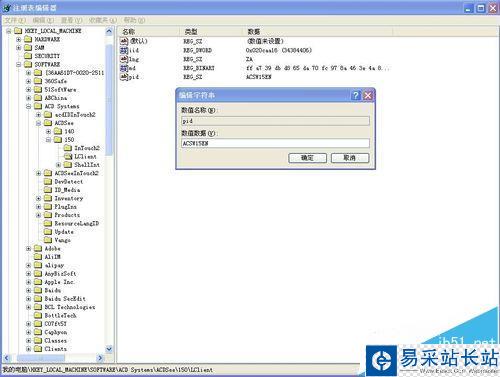This screenshot has width=500, height=377.
Task: Select the Apple Inc. folder icon
Action: (38, 282)
